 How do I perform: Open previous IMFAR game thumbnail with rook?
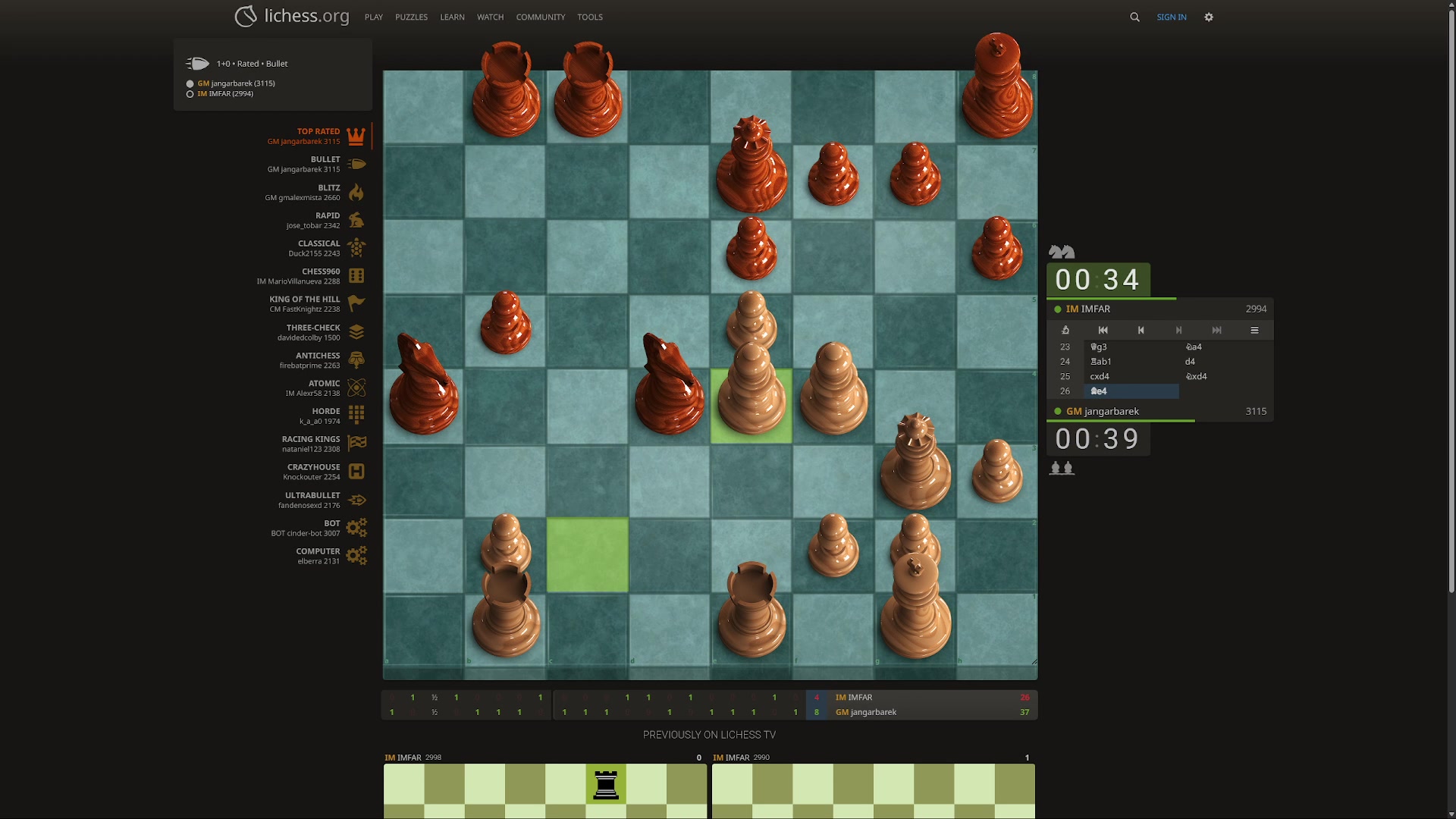(x=544, y=789)
